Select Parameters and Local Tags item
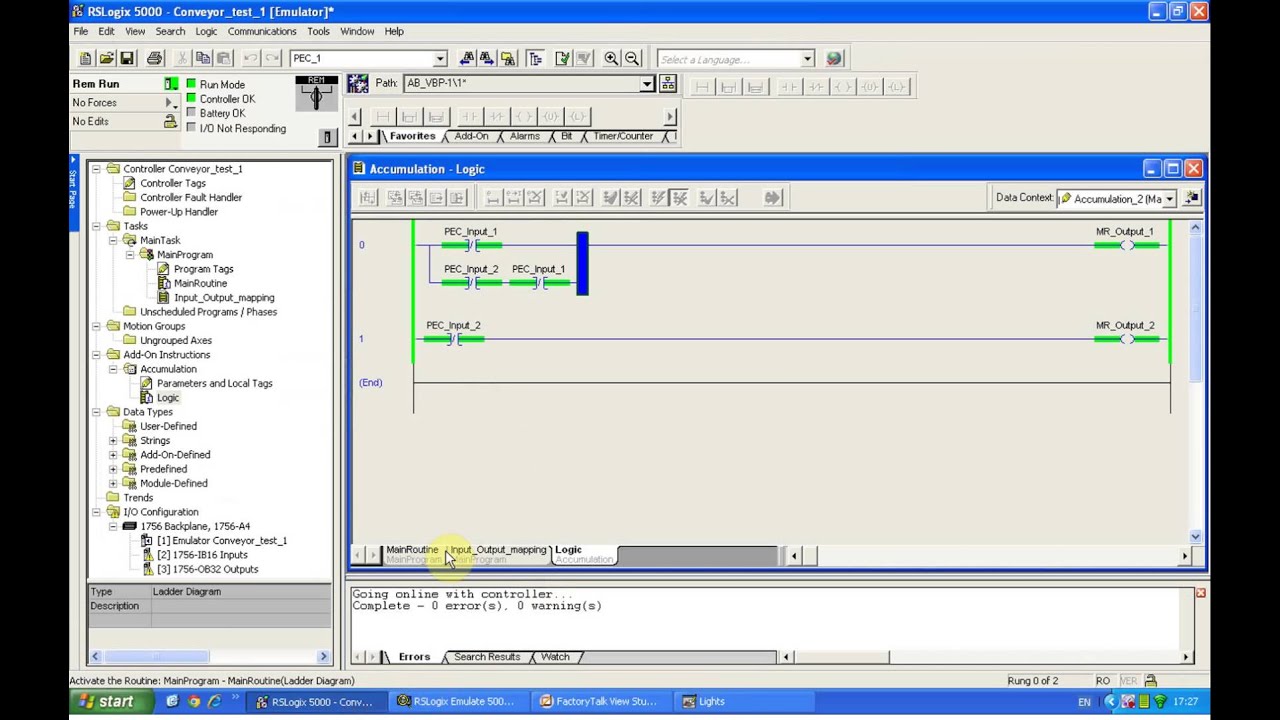This screenshot has width=1280, height=720. click(x=214, y=384)
